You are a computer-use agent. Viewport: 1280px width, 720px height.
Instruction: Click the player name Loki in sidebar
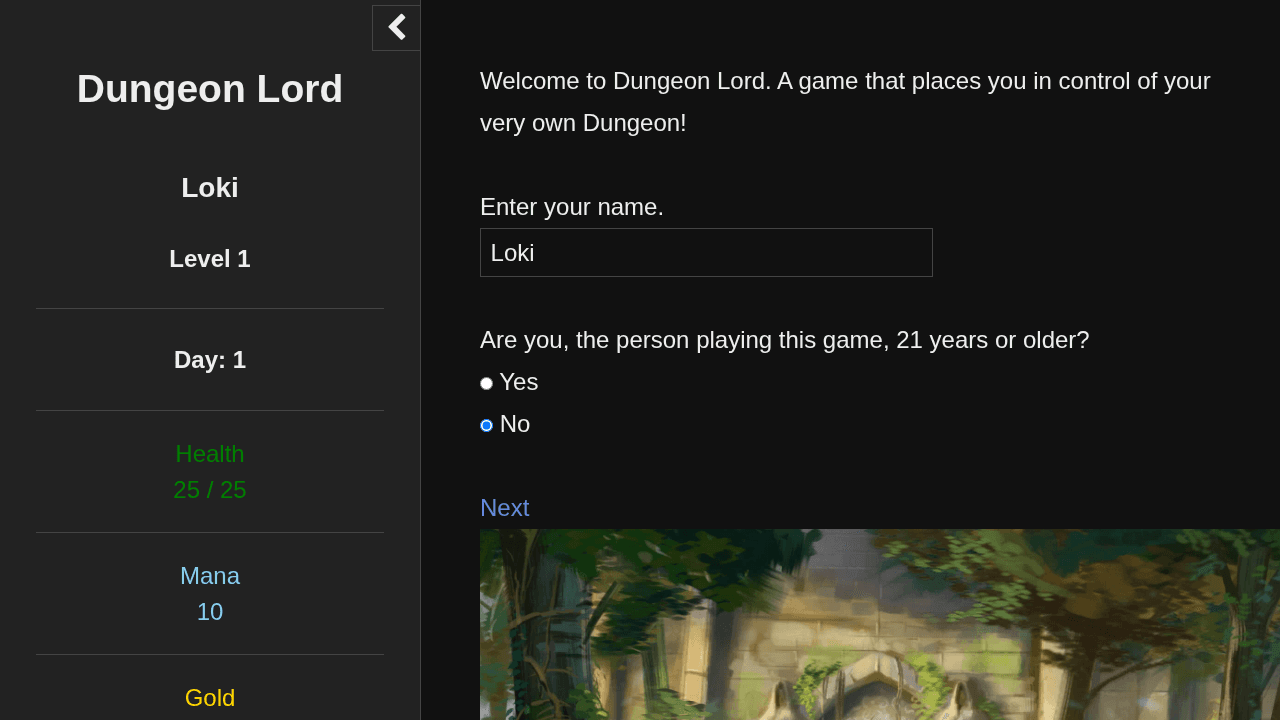pos(210,188)
